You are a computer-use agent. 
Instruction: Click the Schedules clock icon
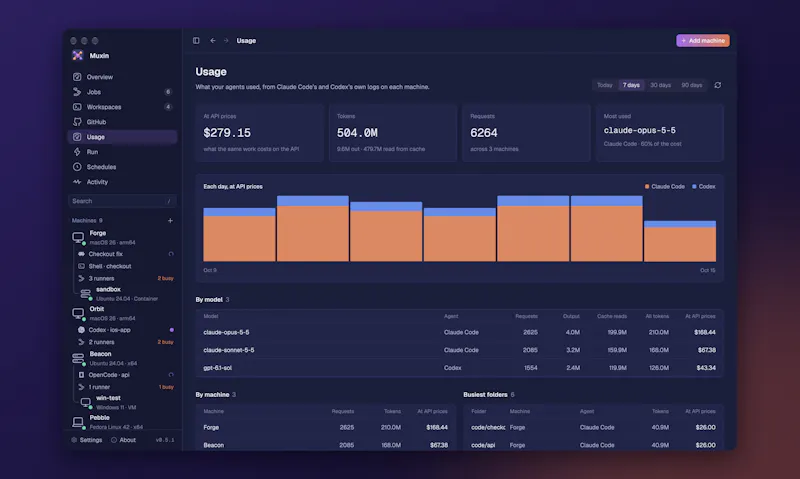[x=77, y=167]
